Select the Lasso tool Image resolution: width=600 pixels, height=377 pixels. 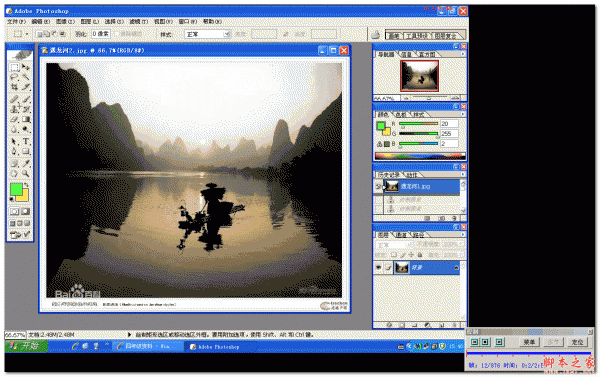(14, 78)
